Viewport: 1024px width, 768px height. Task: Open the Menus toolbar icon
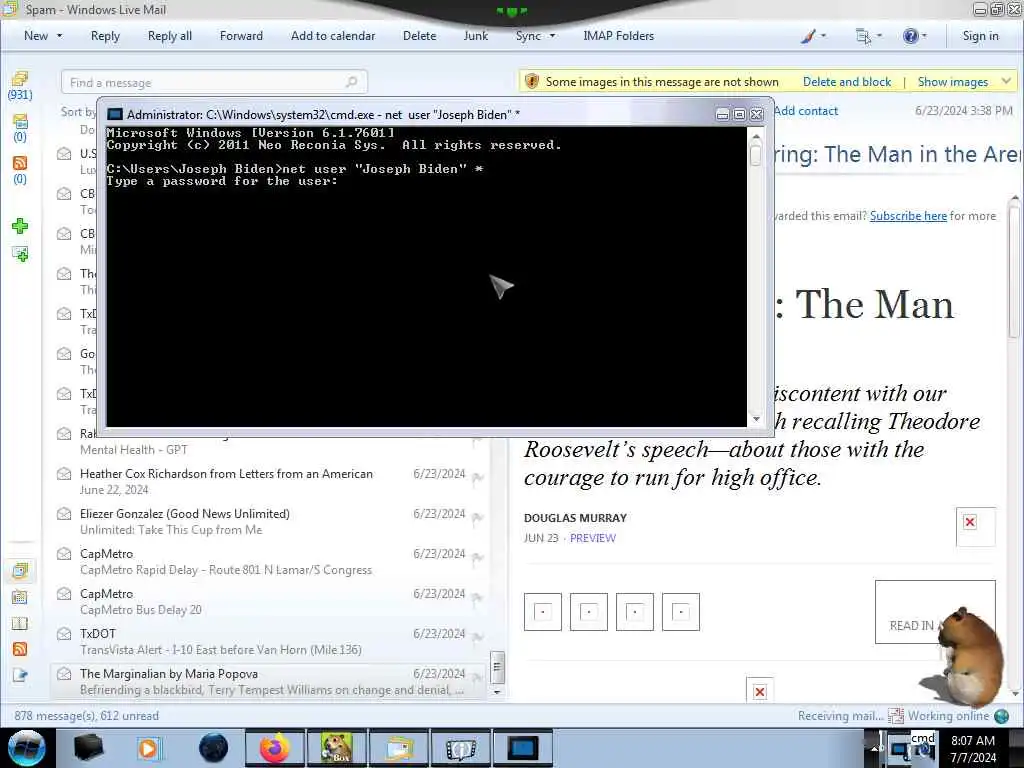pyautogui.click(x=863, y=36)
